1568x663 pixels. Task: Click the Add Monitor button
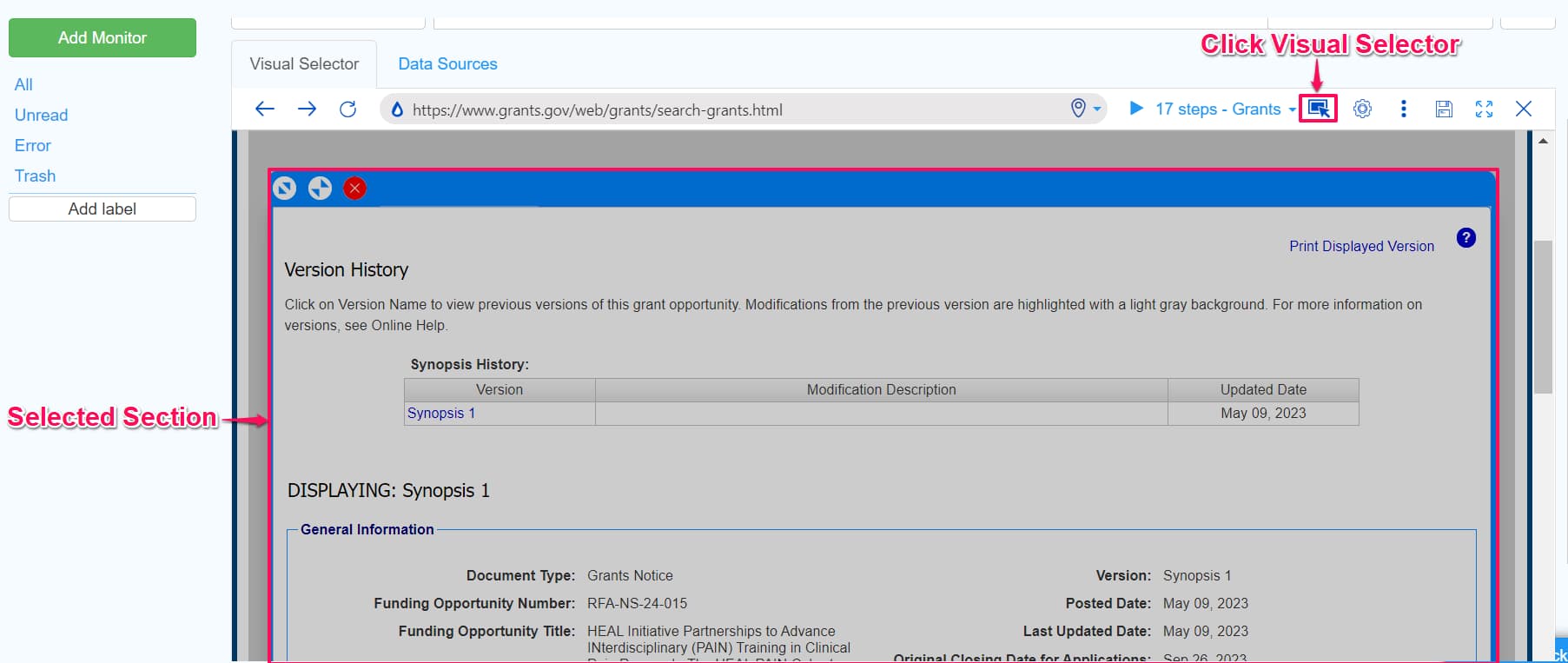(103, 38)
